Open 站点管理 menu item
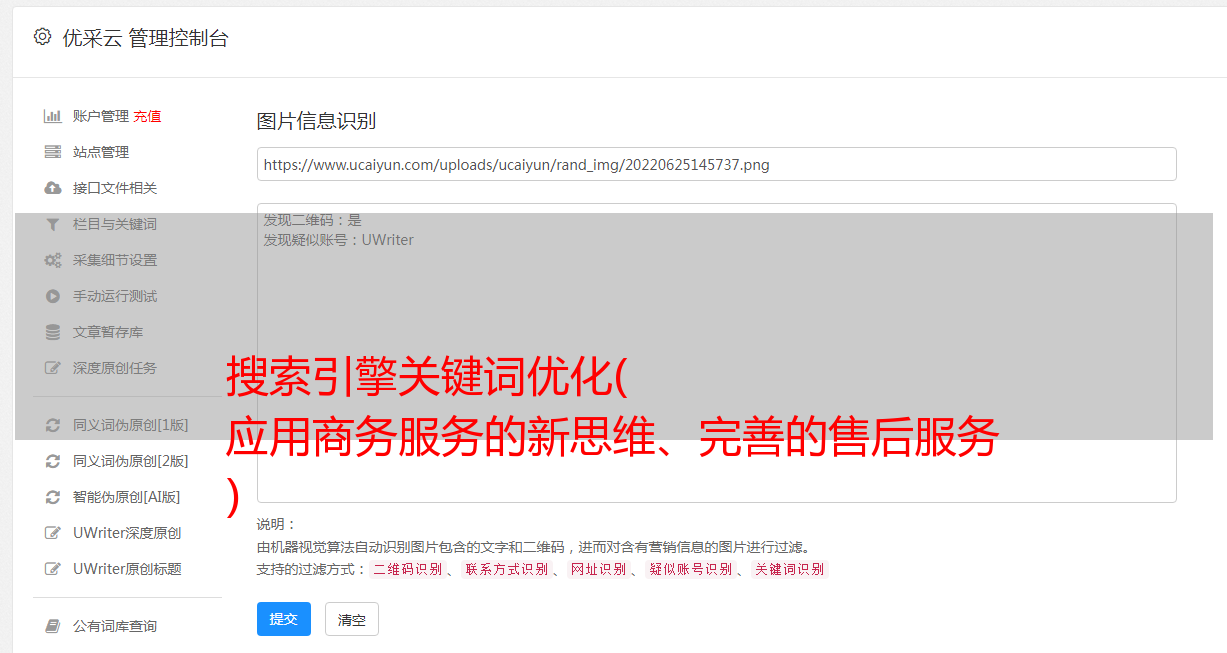This screenshot has height=653, width=1227. pyautogui.click(x=101, y=152)
